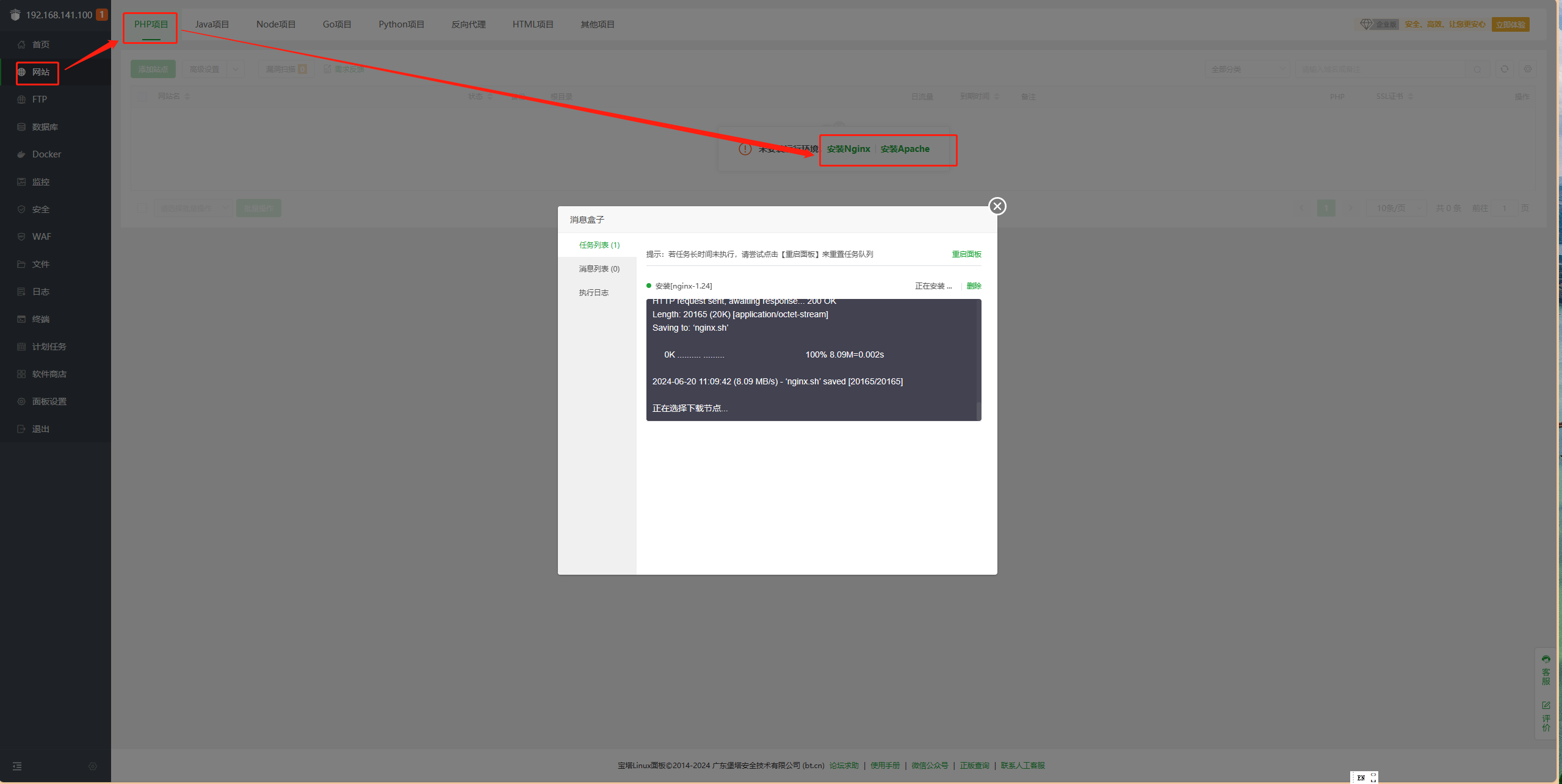Click the site search input field
Viewport: 1562px width, 784px height.
[x=1382, y=69]
